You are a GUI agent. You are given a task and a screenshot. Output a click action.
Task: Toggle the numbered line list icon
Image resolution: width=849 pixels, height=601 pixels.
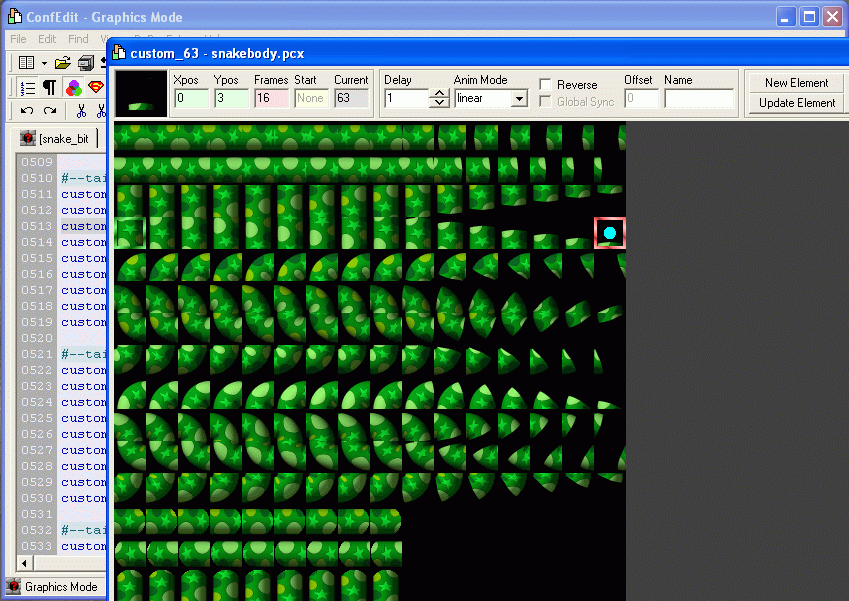(27, 88)
